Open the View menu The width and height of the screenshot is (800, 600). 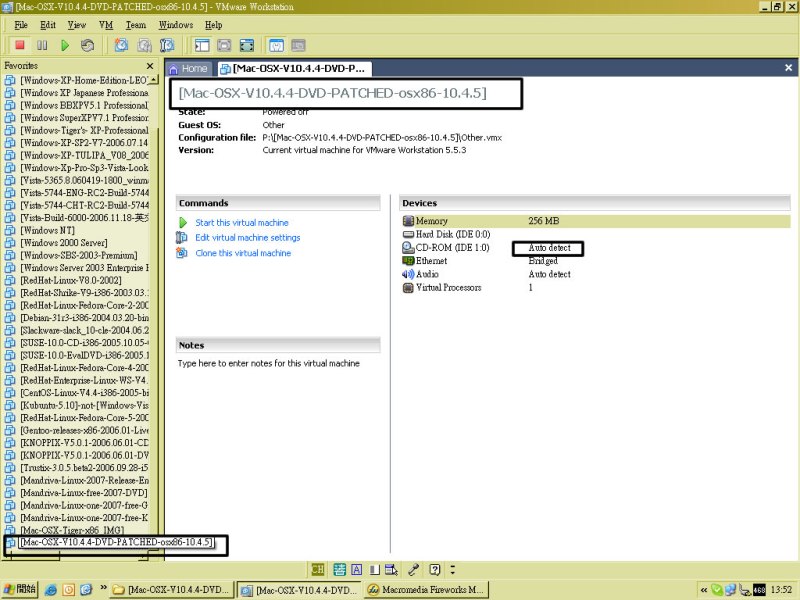pos(77,25)
